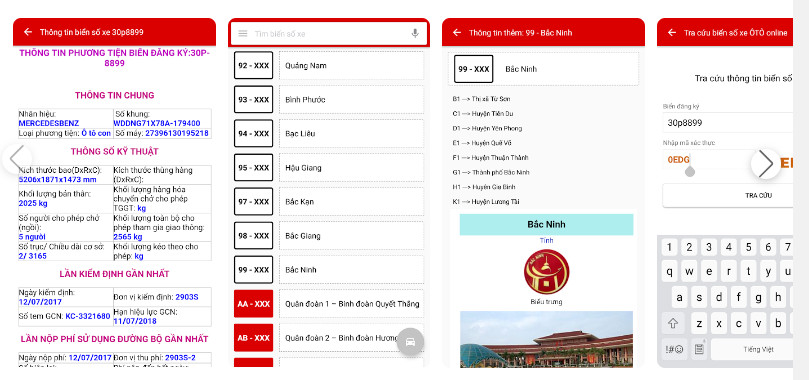Select the red AB - XXX plate badge
Screen dimensions: 809x380
pyautogui.click(x=253, y=338)
